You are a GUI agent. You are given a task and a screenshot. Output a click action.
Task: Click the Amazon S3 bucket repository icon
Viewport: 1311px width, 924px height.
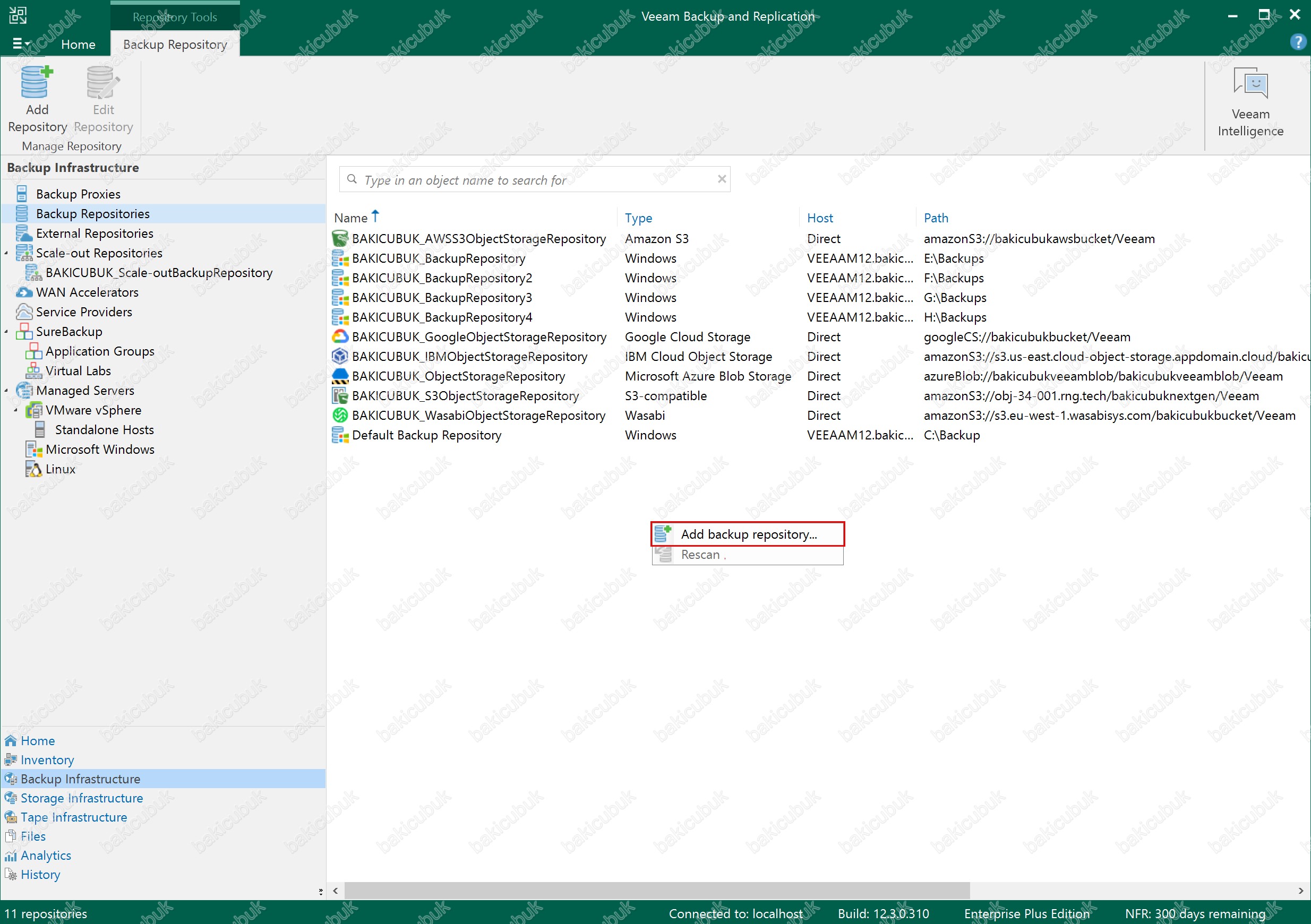pos(340,238)
